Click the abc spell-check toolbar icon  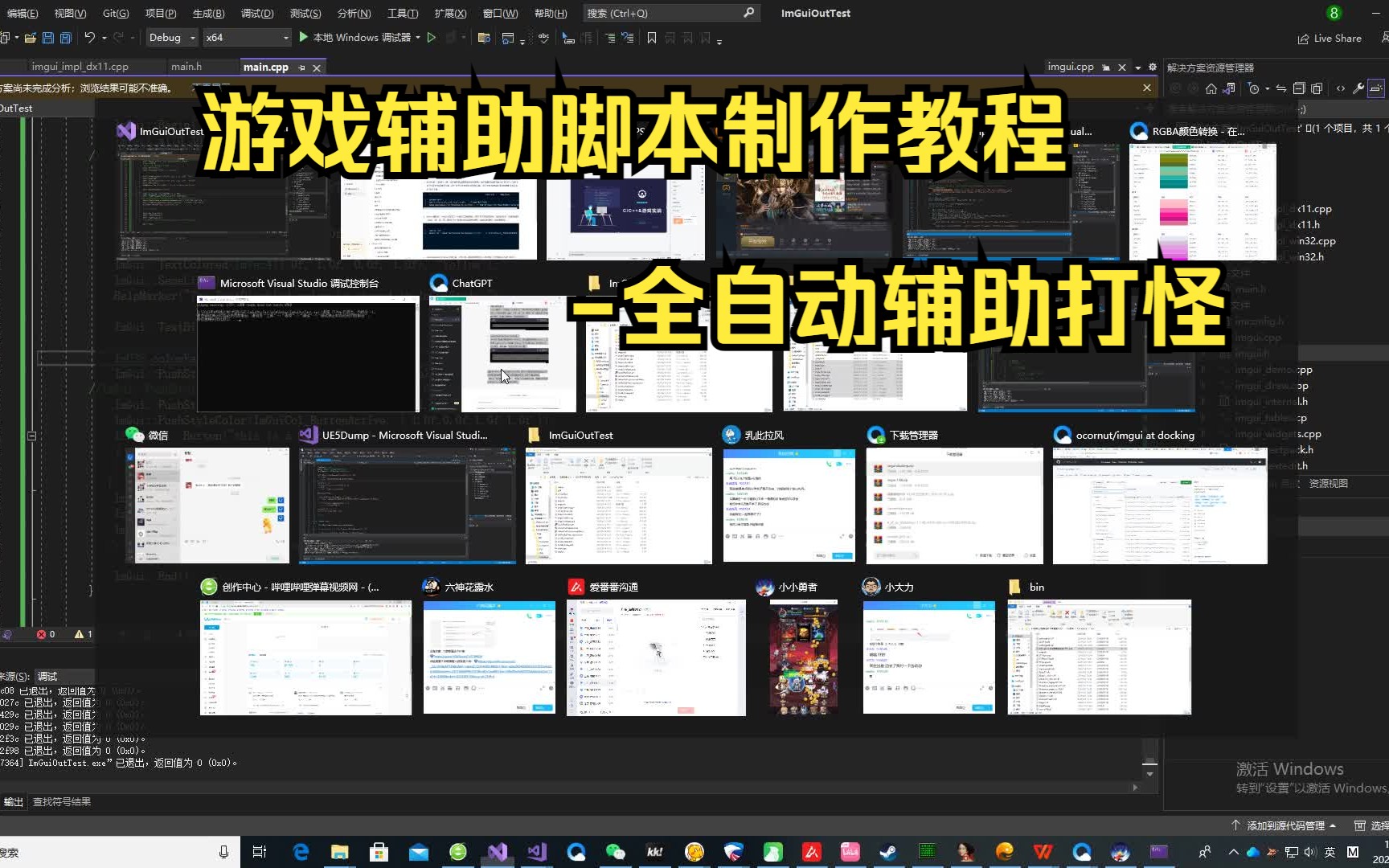click(543, 38)
